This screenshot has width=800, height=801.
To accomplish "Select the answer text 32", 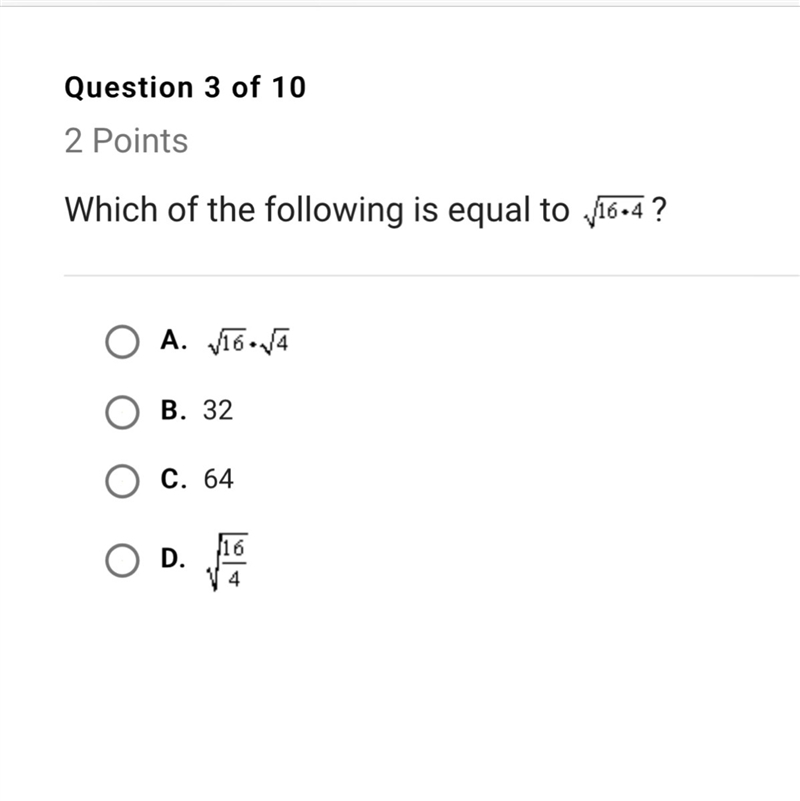I will (x=218, y=410).
